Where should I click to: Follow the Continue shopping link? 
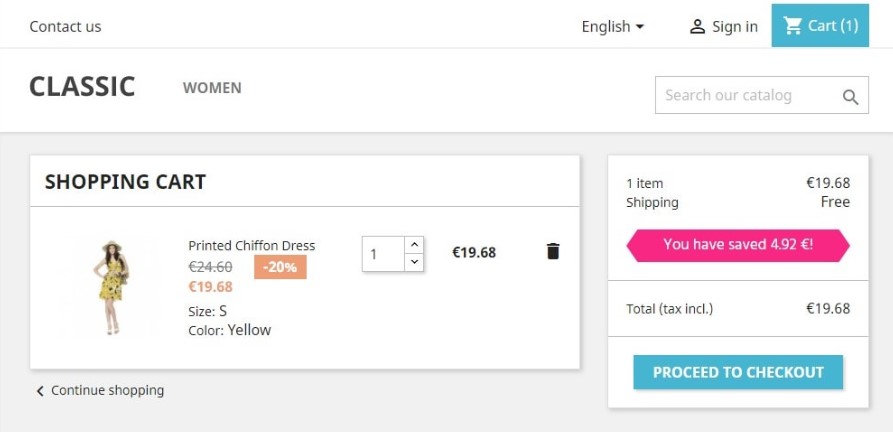(107, 391)
